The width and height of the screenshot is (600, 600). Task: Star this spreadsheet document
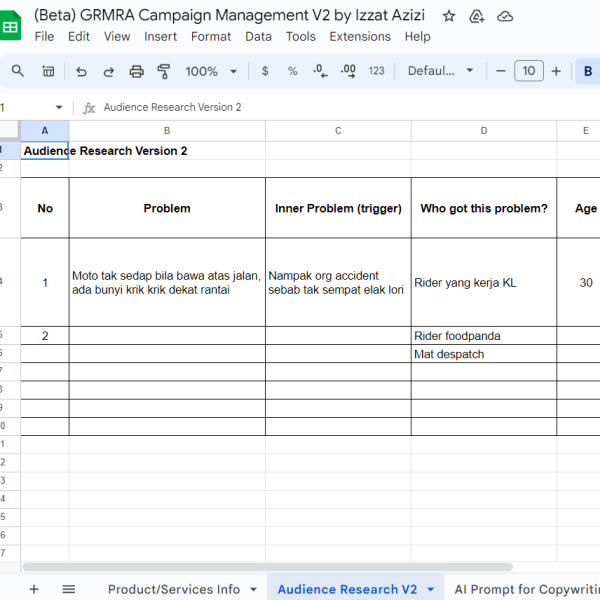click(x=448, y=16)
